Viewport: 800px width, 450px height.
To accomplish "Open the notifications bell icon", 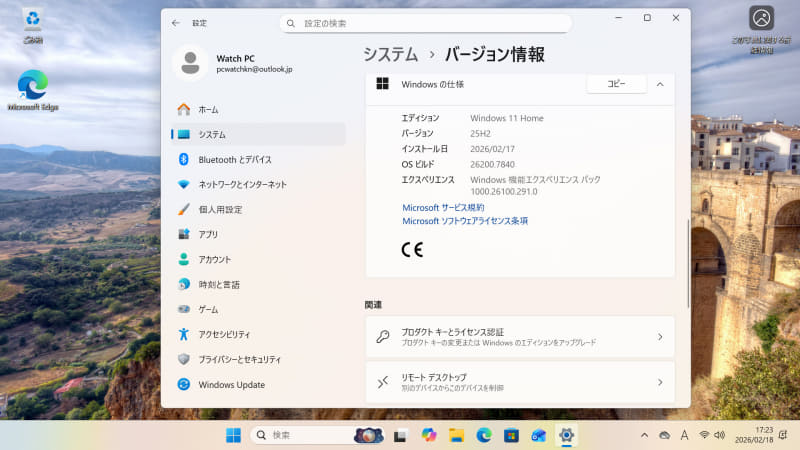I will (x=783, y=435).
